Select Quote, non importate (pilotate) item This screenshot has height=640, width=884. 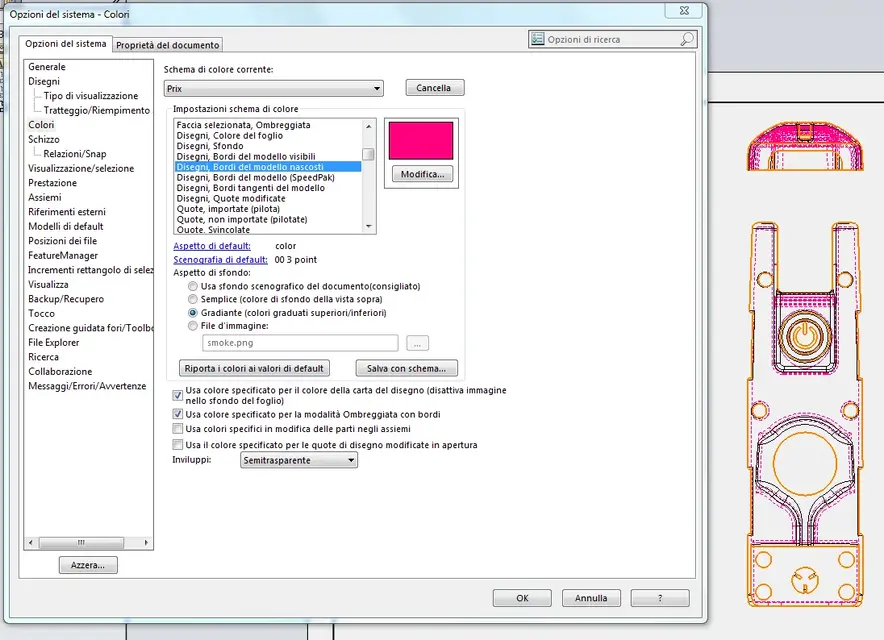(242, 219)
